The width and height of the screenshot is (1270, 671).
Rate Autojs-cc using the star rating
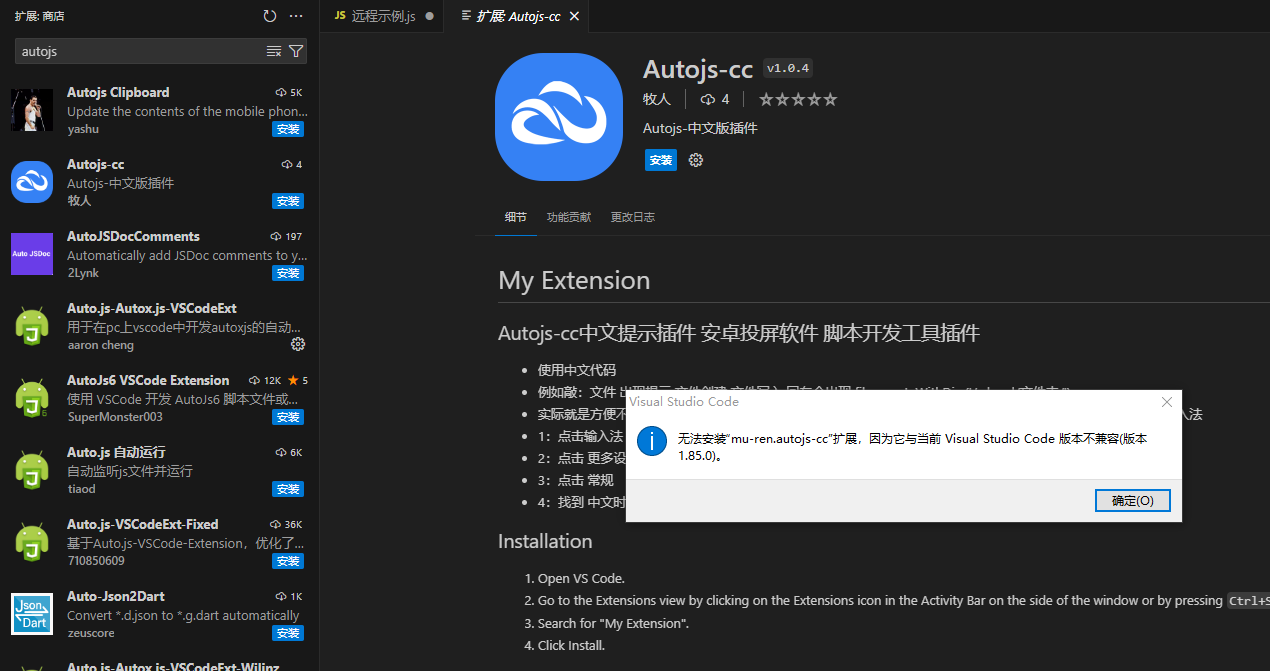pos(797,99)
